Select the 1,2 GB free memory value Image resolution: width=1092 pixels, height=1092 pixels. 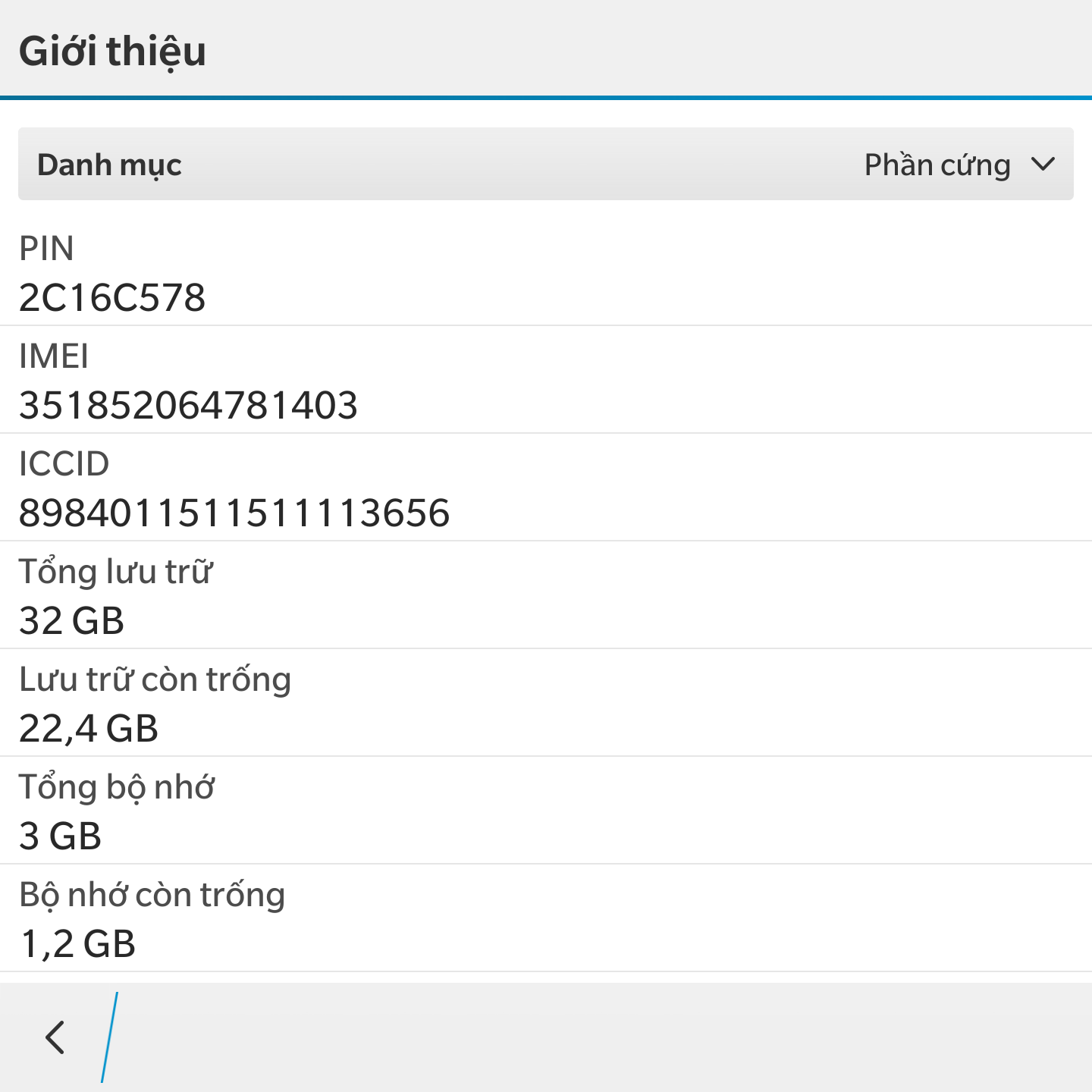(x=77, y=943)
